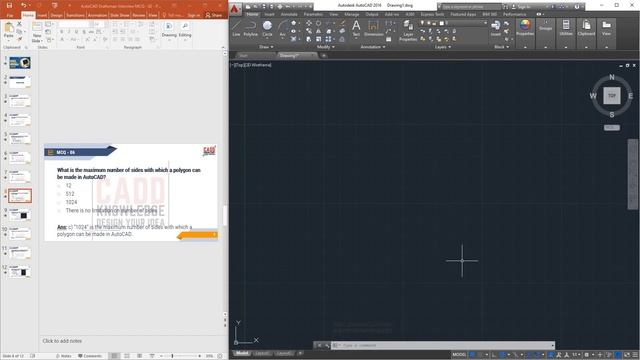
Task: Click the Model tab in AutoCAD
Action: (242, 353)
